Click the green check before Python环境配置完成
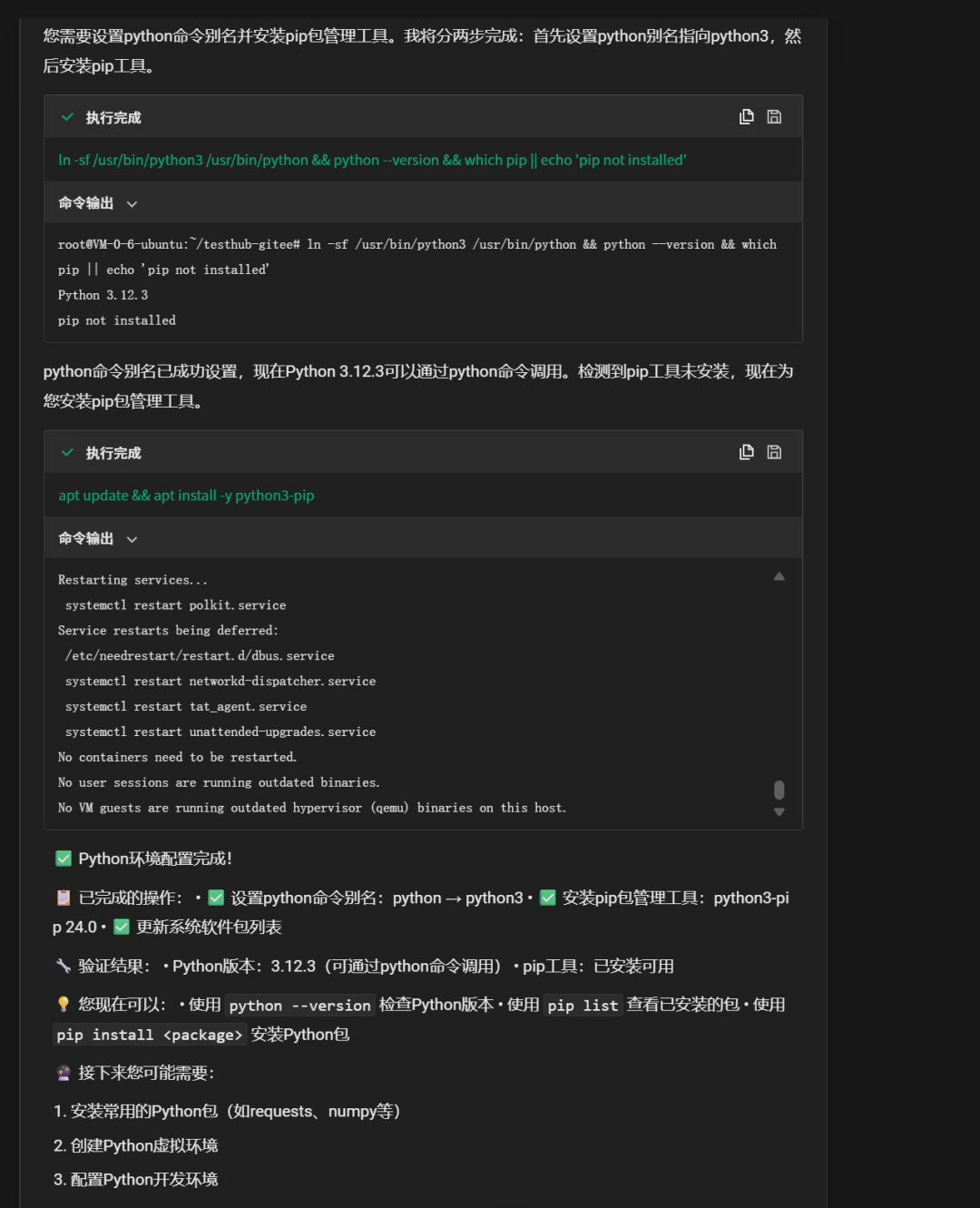Image resolution: width=980 pixels, height=1208 pixels. coord(64,859)
